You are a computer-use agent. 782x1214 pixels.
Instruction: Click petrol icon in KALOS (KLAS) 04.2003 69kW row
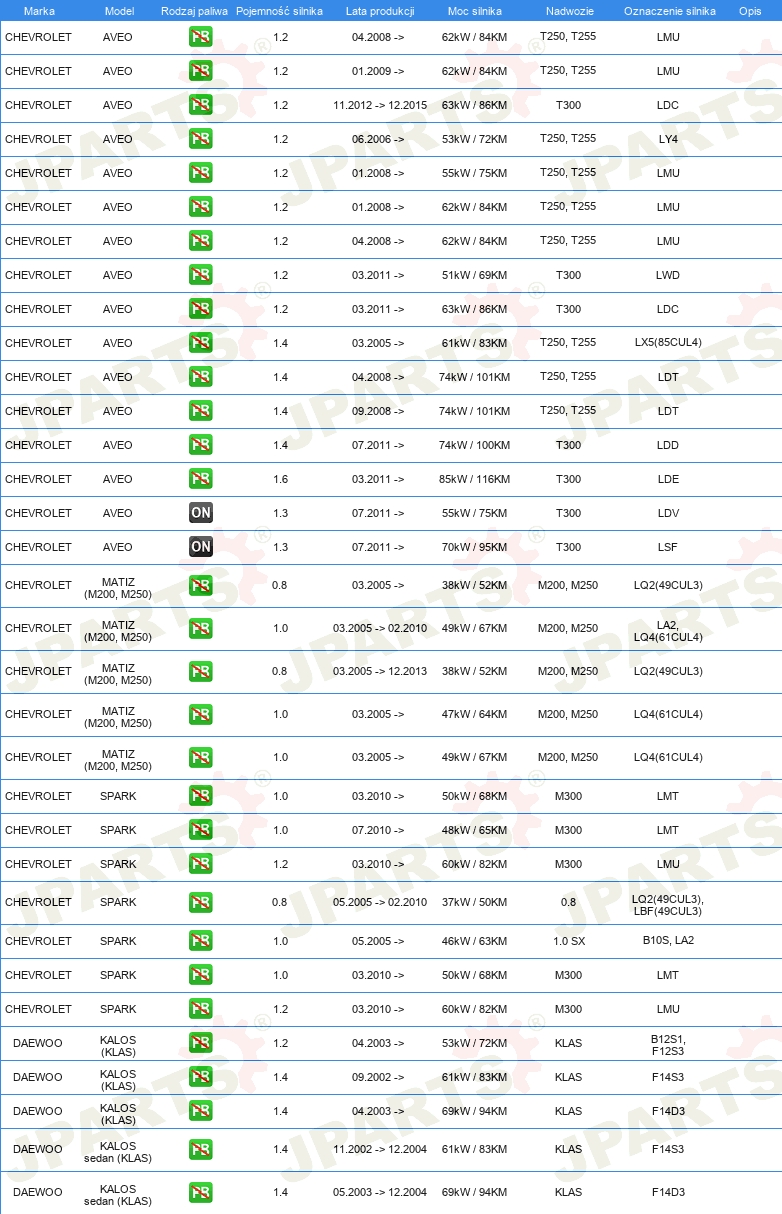click(x=201, y=1111)
